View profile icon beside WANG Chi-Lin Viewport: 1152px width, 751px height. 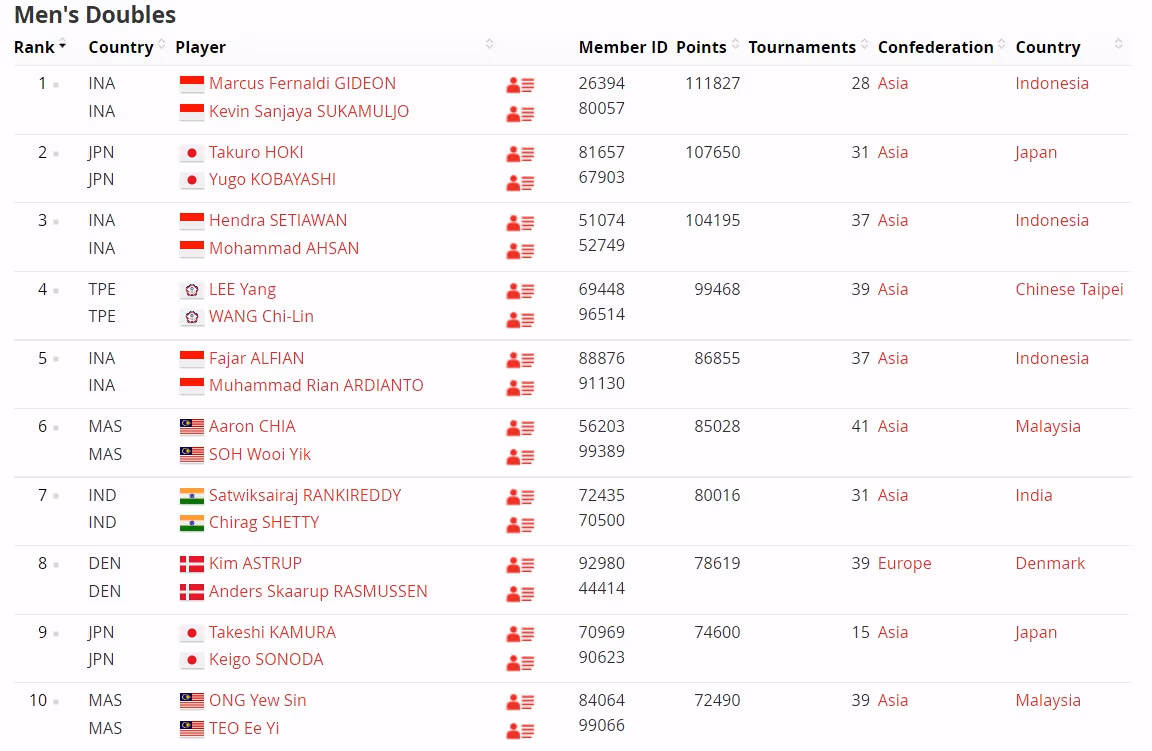(520, 319)
